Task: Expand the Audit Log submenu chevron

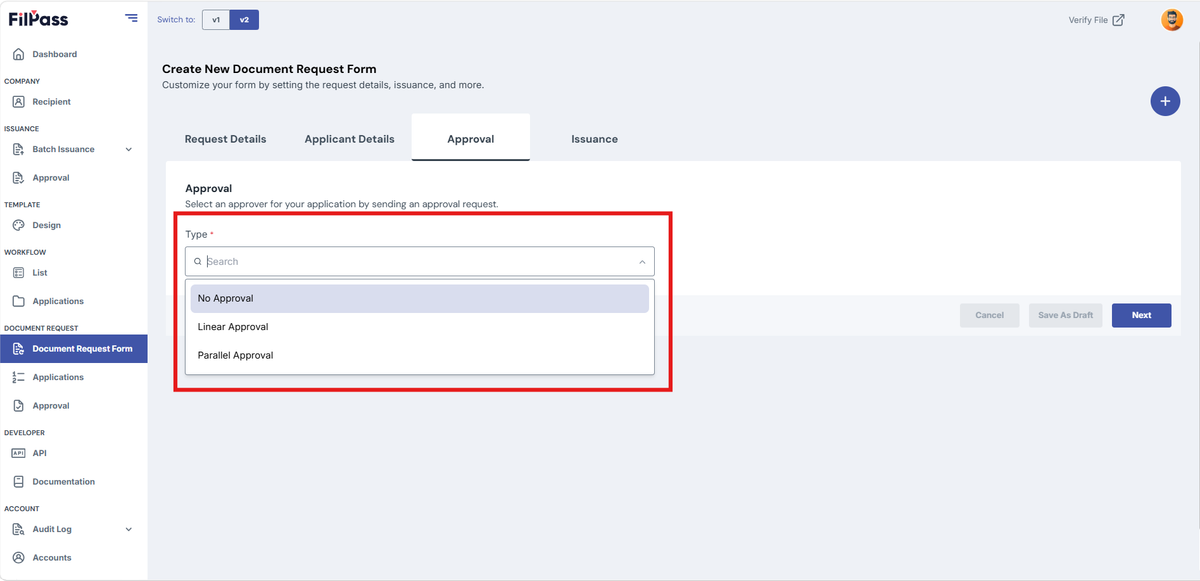Action: click(x=128, y=530)
